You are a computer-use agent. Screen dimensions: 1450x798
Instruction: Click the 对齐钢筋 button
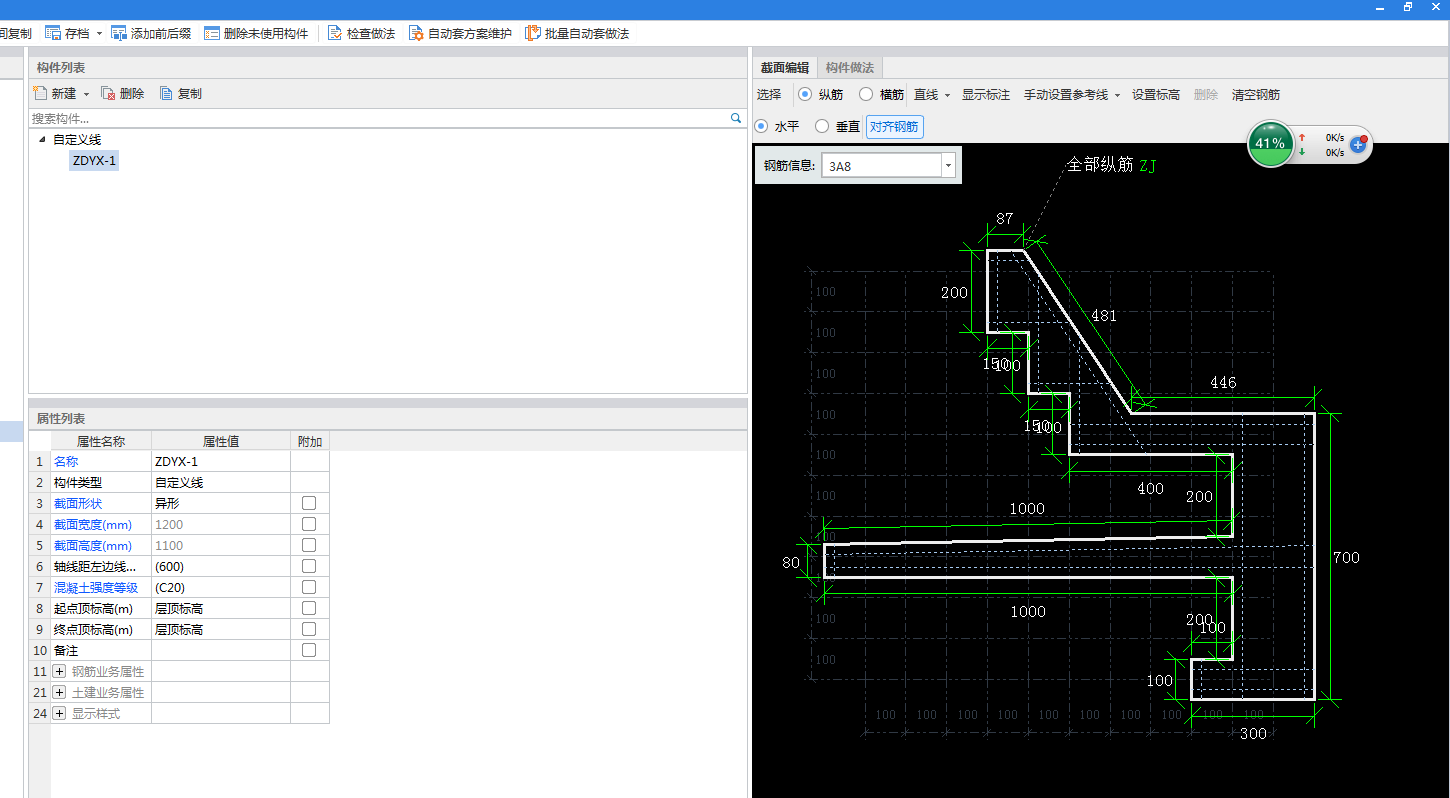pyautogui.click(x=895, y=127)
